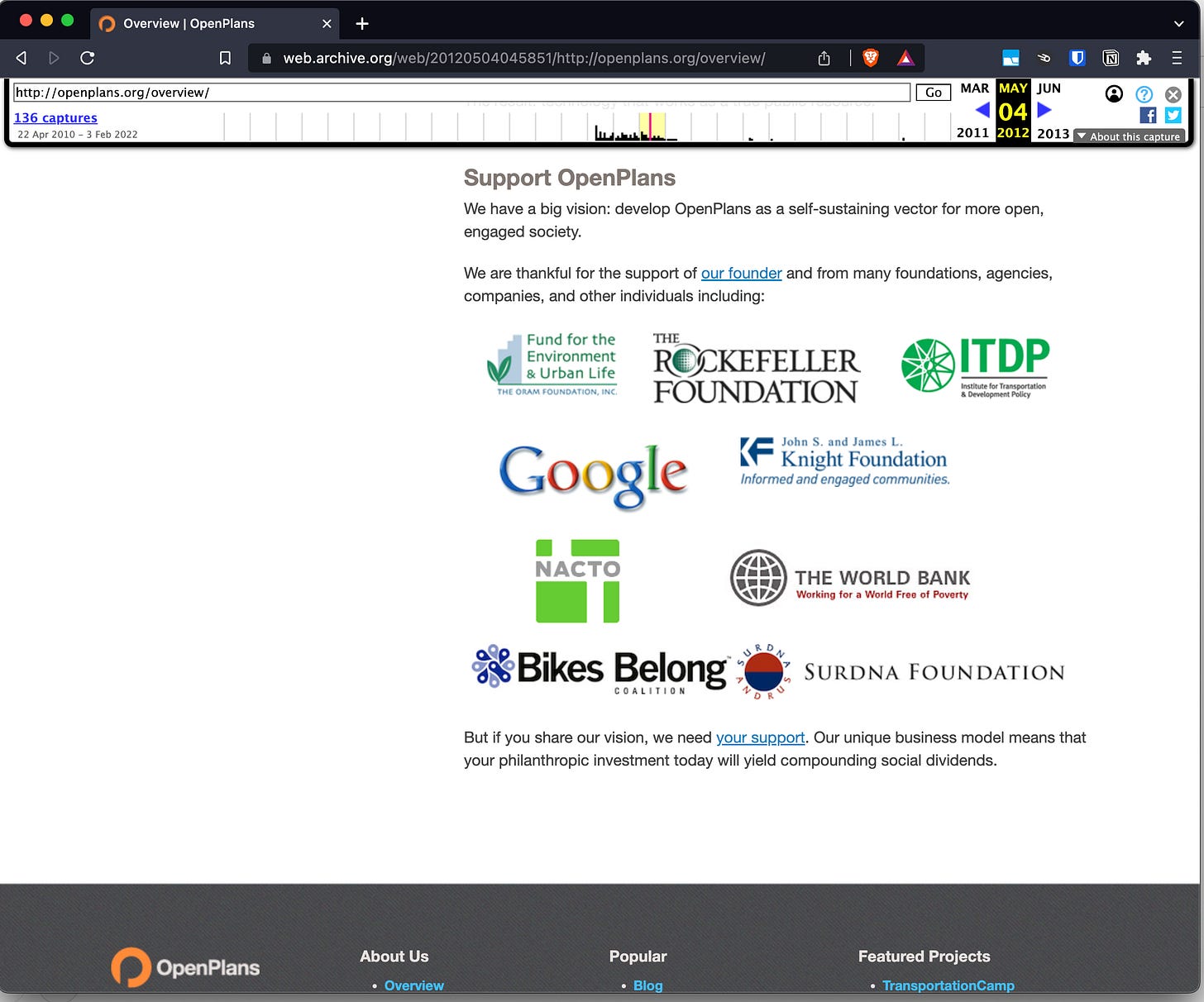
Task: Click the Knight Foundation logo
Action: 844,460
